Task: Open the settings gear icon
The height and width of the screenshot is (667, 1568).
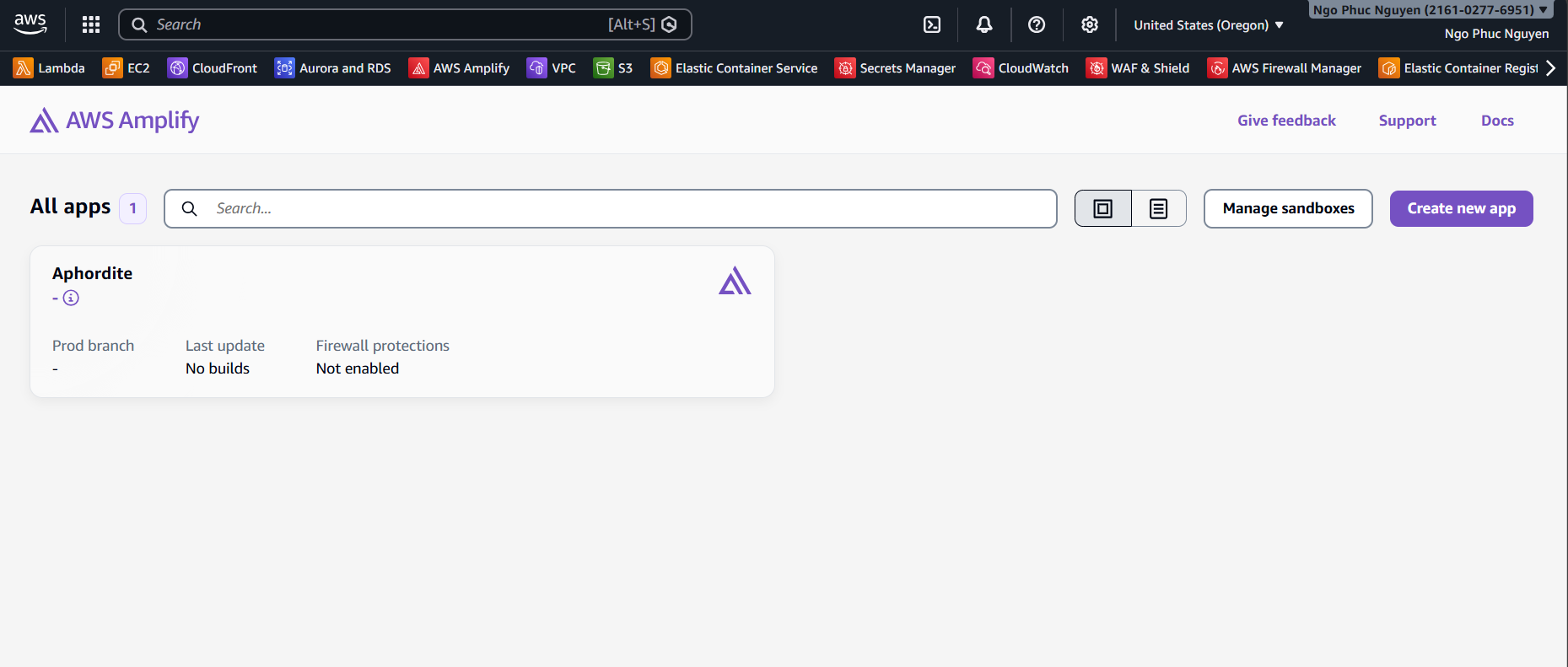Action: [1090, 24]
